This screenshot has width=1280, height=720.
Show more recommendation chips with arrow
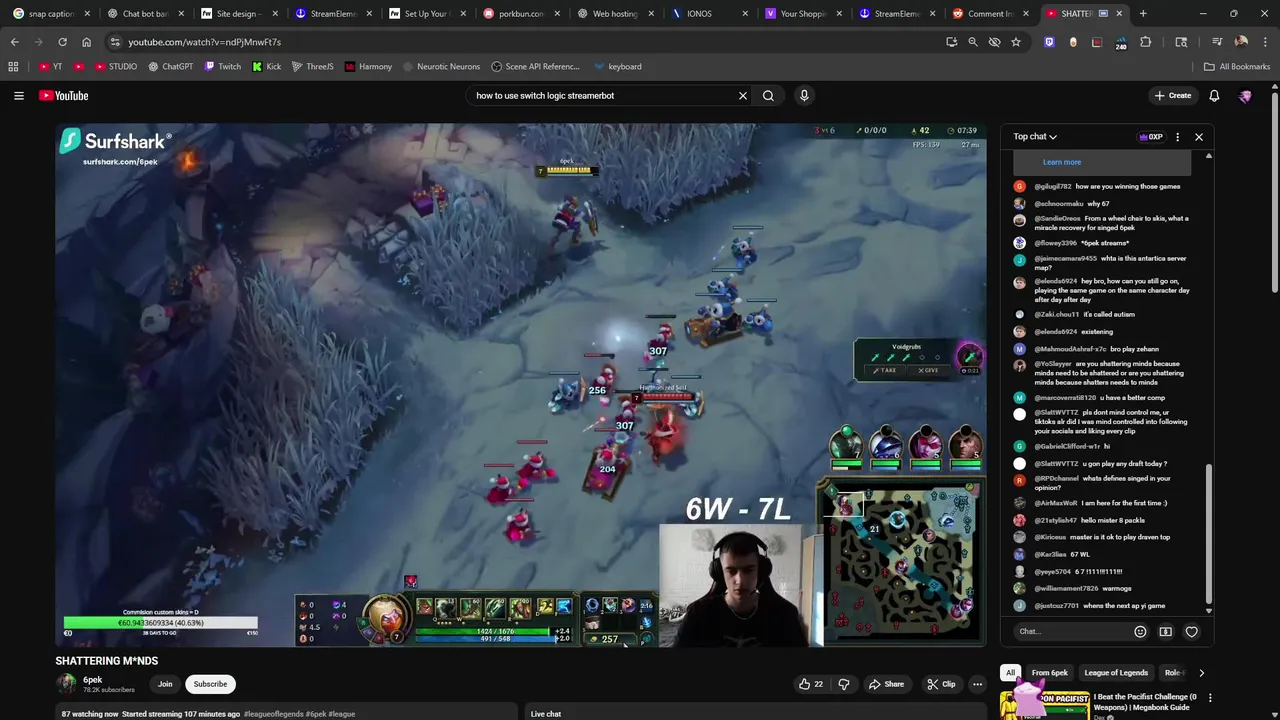(1201, 673)
